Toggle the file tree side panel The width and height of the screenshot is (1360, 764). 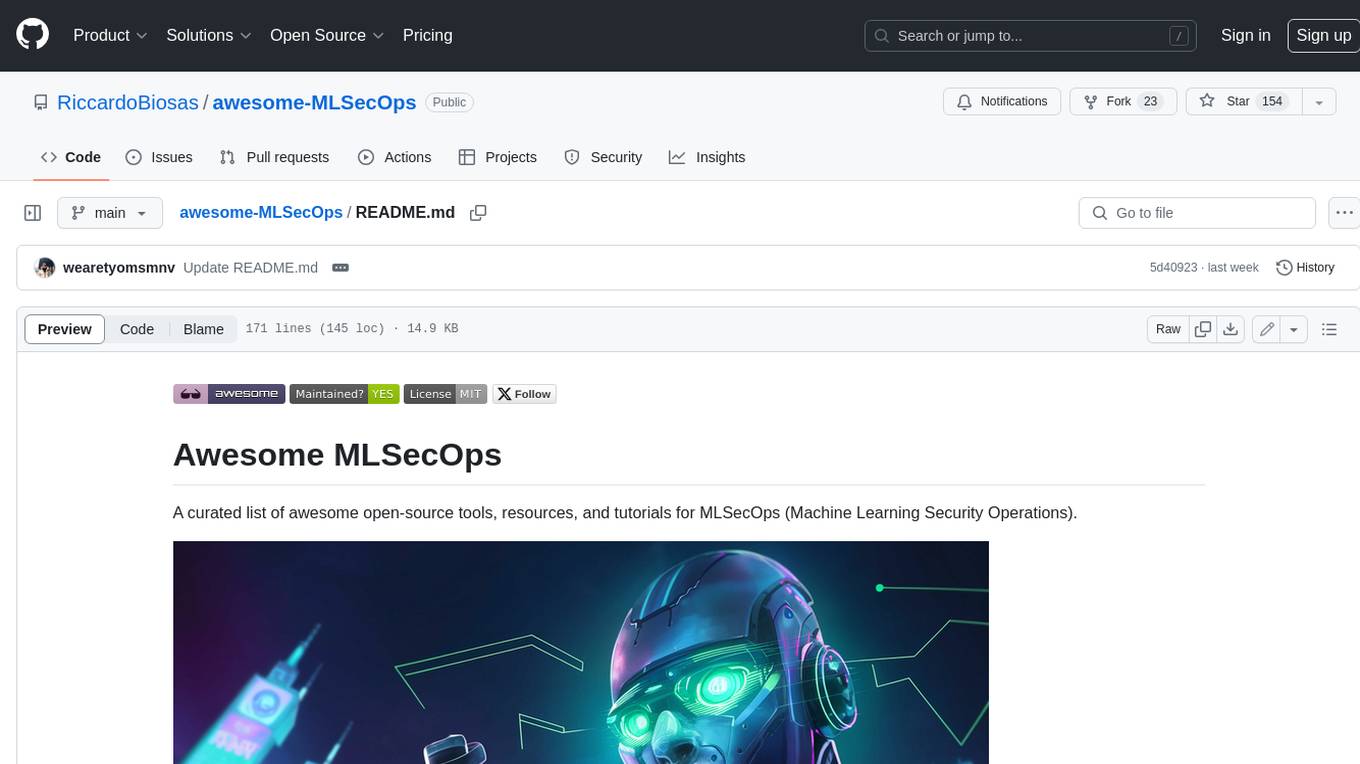(x=32, y=213)
